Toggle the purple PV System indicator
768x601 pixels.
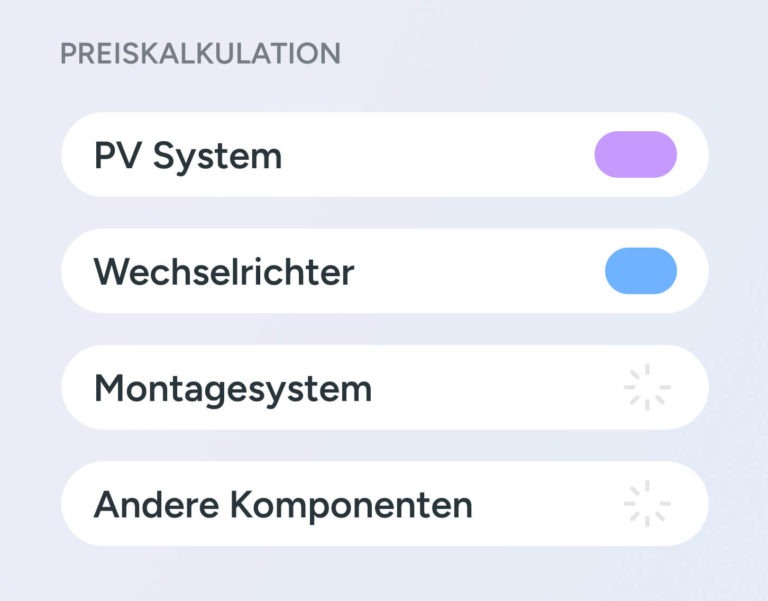635,155
